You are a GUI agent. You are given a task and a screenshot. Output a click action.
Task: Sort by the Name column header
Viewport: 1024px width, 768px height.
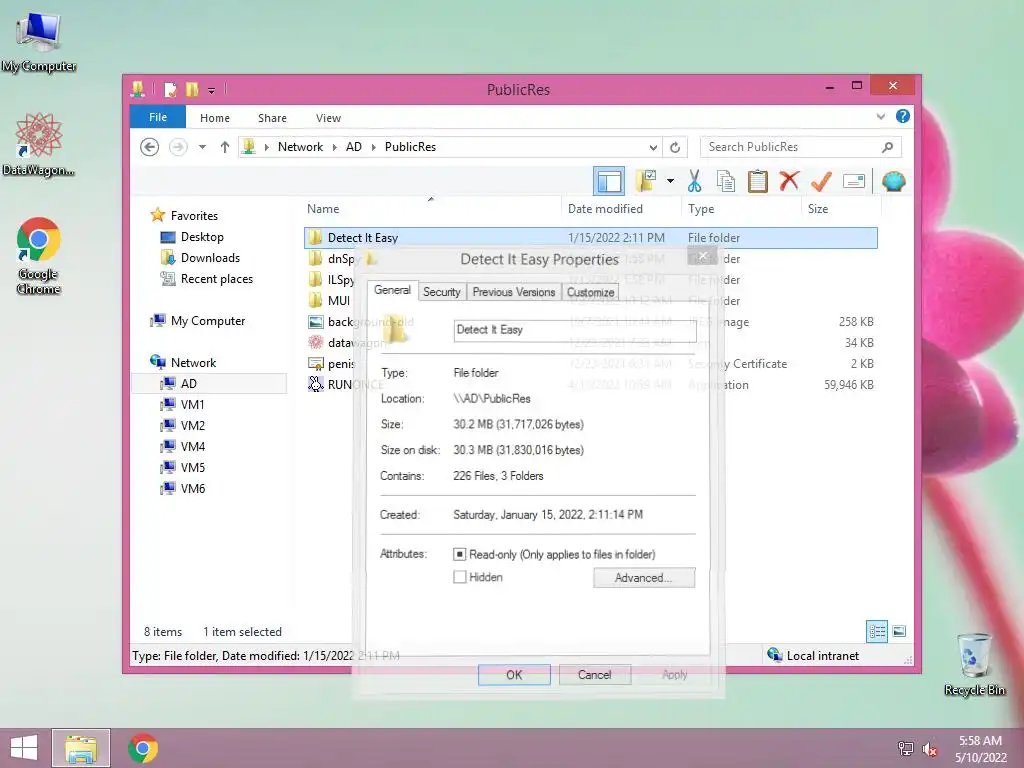coord(432,209)
